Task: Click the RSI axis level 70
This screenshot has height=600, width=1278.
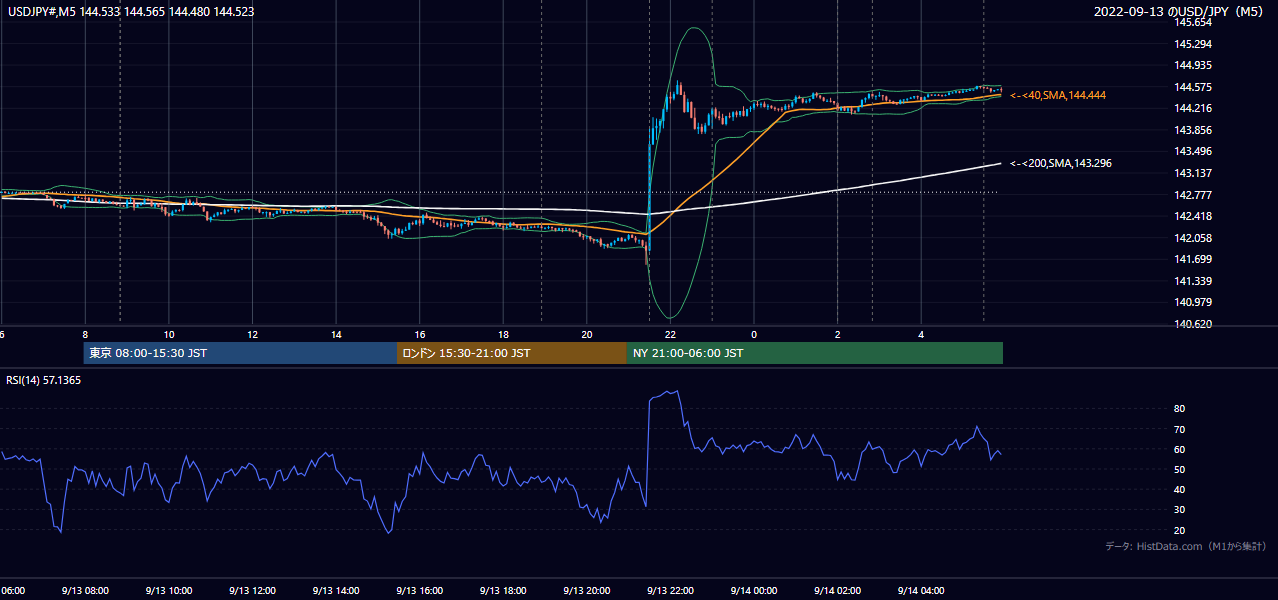Action: tap(1180, 429)
